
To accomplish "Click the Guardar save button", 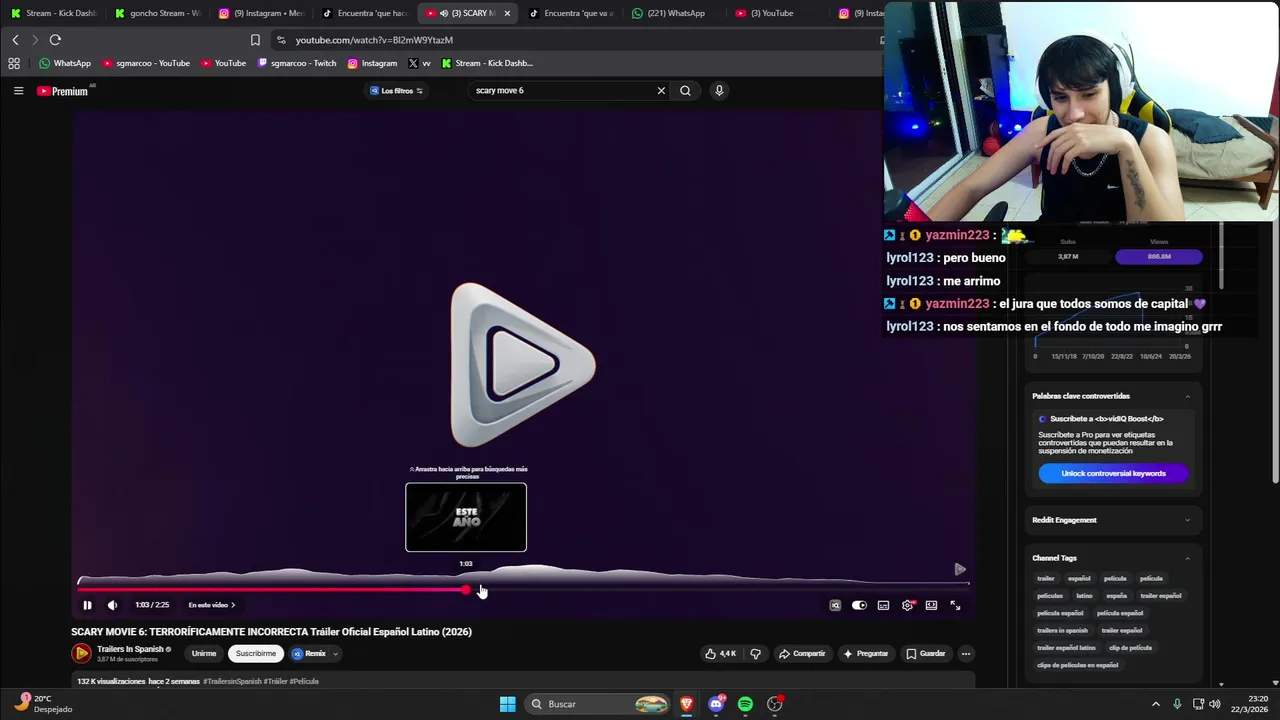I will pos(925,654).
